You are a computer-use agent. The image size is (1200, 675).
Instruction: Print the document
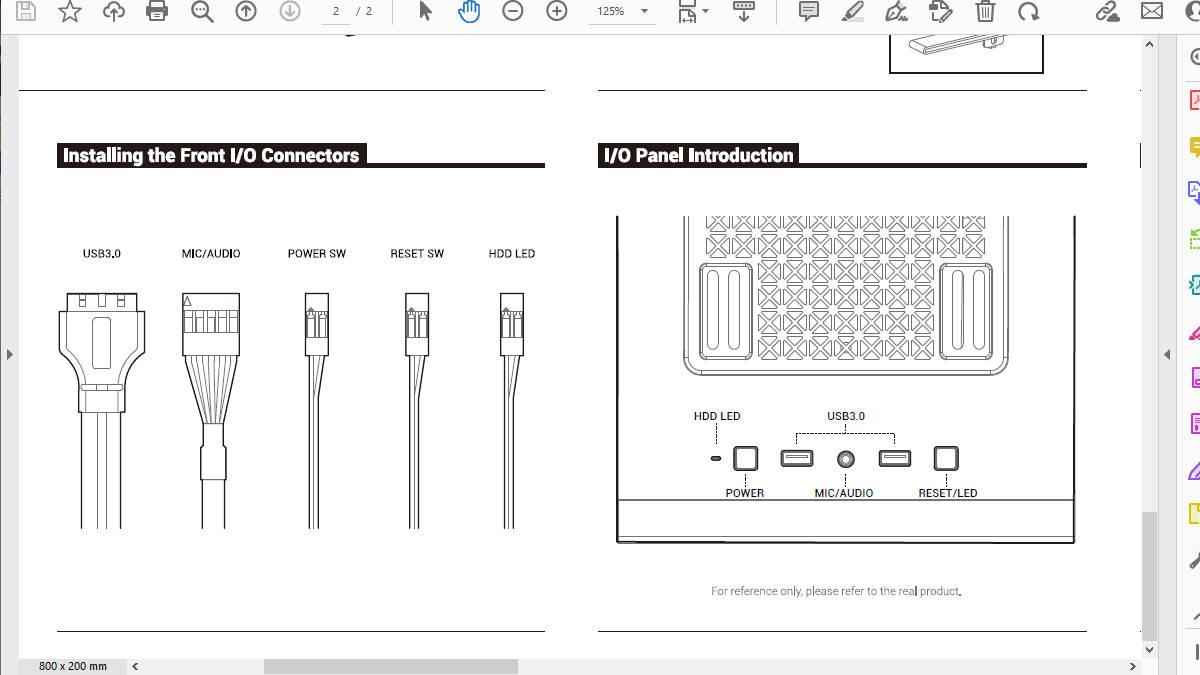click(x=157, y=12)
